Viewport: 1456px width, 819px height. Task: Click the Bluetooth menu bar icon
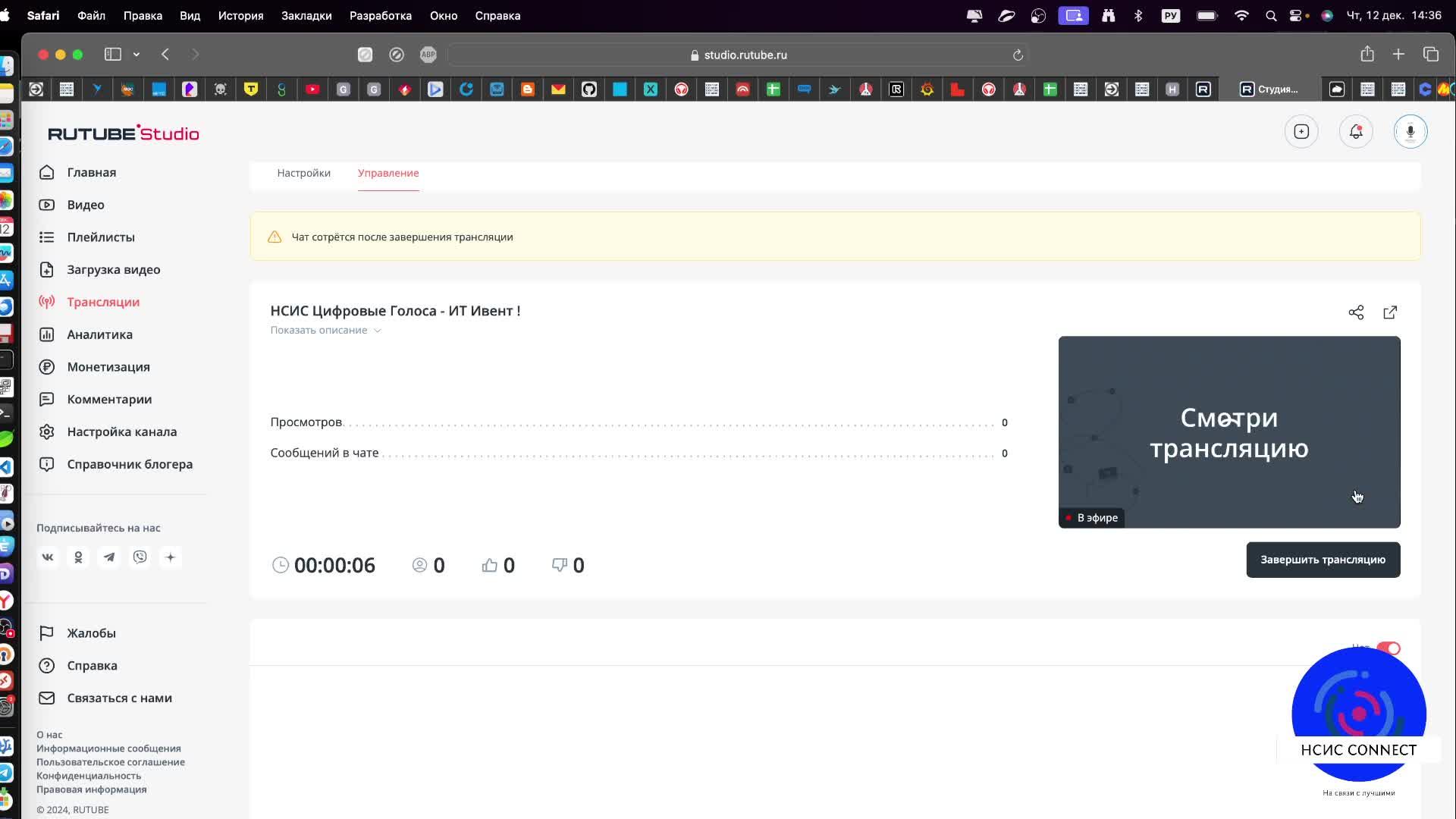(x=1138, y=16)
